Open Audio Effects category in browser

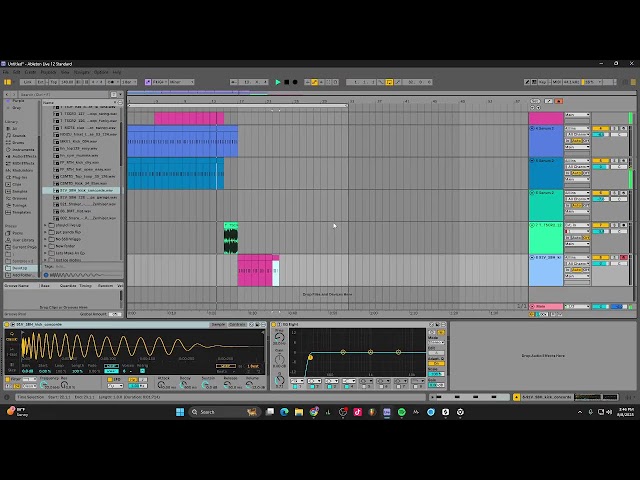[21, 156]
